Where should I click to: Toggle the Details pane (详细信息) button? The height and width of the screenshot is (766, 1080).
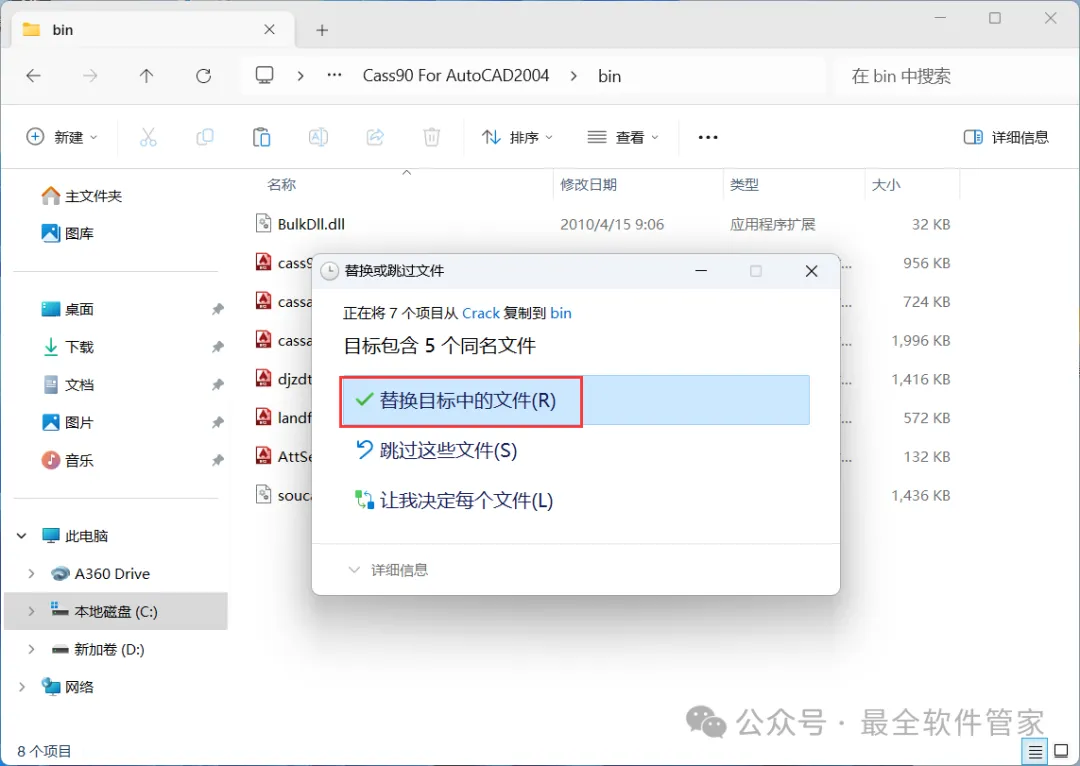click(1006, 137)
